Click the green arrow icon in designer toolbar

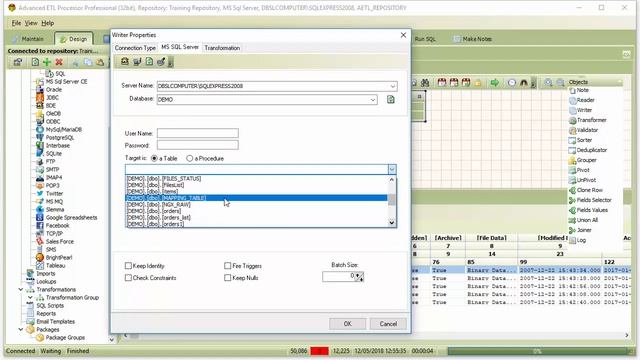click(x=495, y=83)
